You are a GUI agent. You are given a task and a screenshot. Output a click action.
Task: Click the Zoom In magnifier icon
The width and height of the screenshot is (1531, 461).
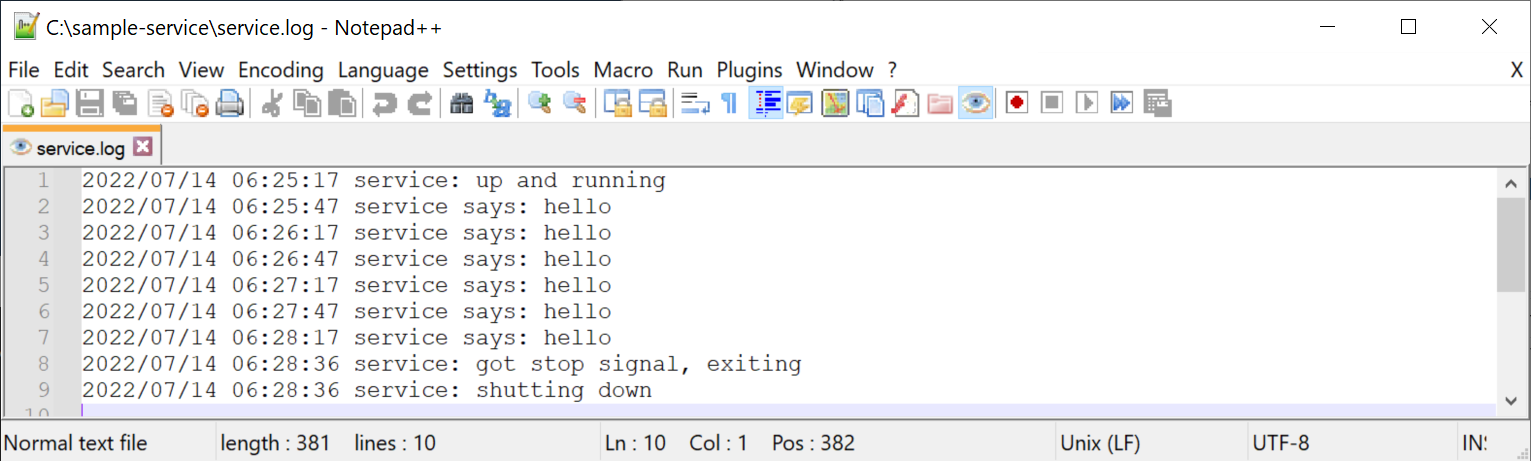click(x=540, y=103)
